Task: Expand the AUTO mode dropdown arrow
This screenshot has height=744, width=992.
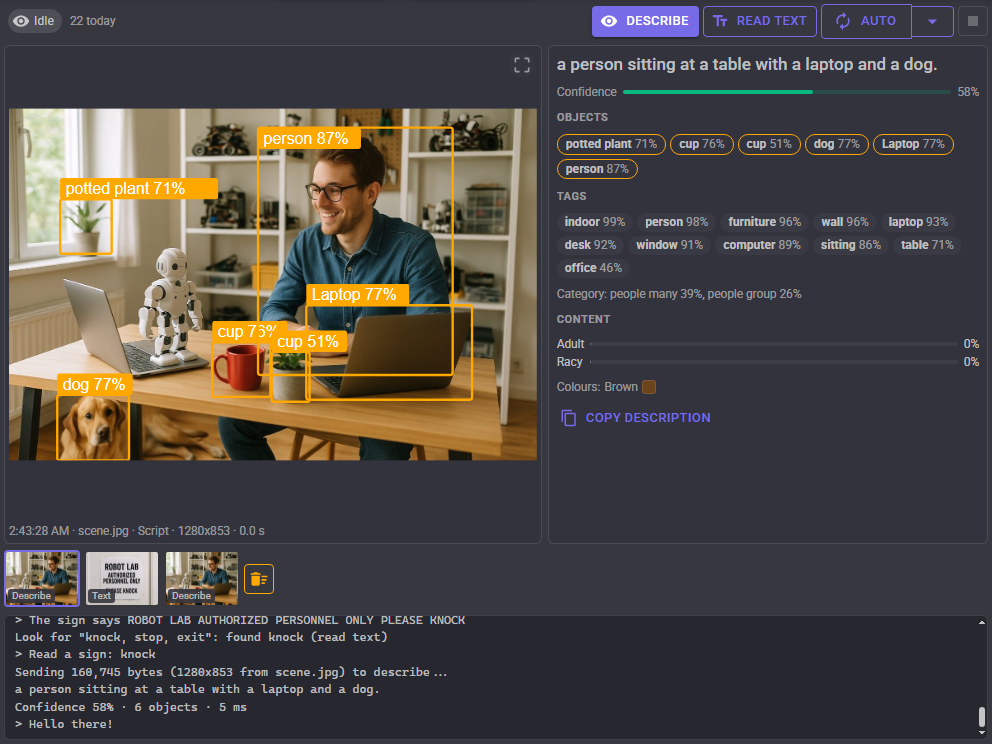Action: 932,21
